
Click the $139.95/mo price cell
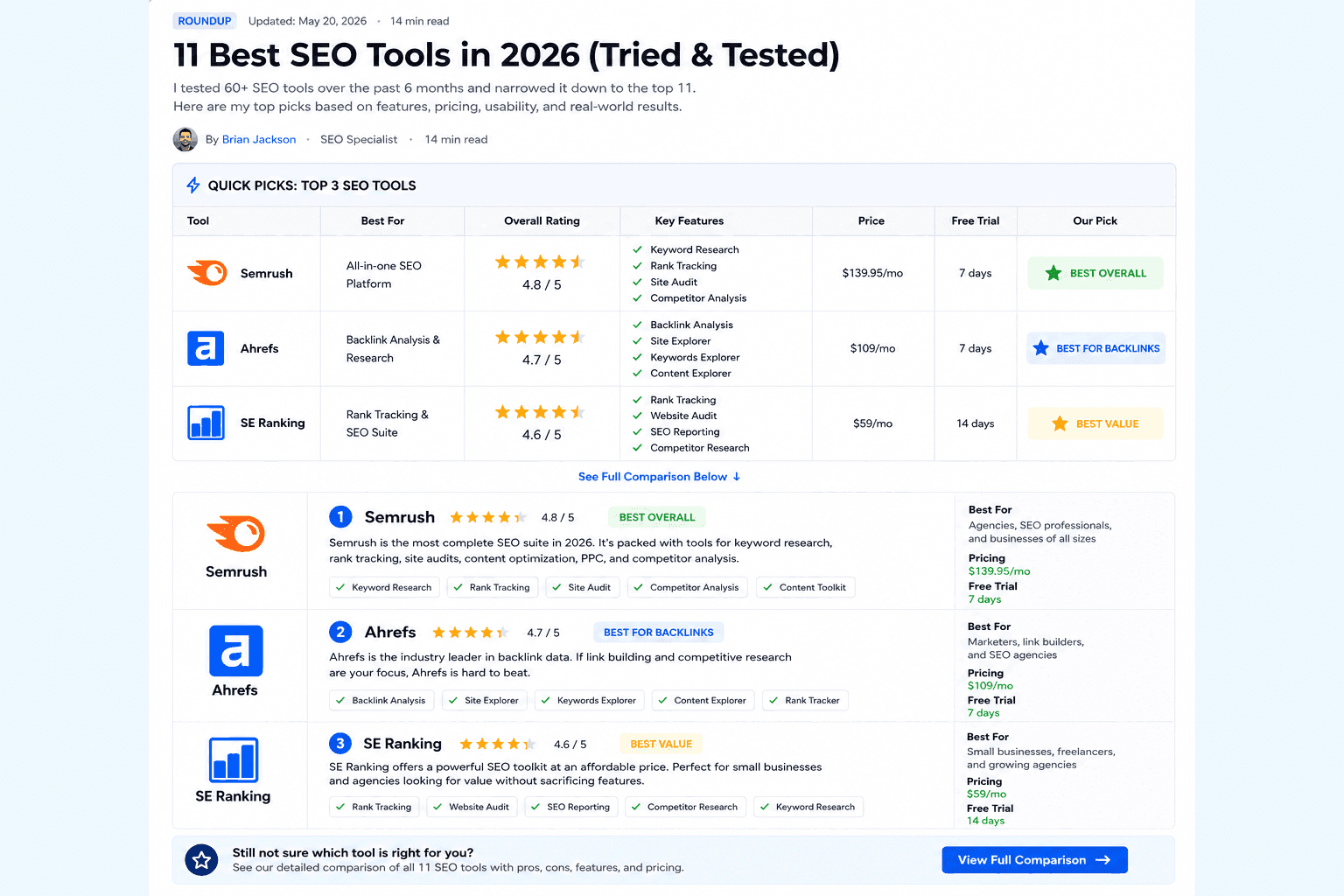pos(872,273)
